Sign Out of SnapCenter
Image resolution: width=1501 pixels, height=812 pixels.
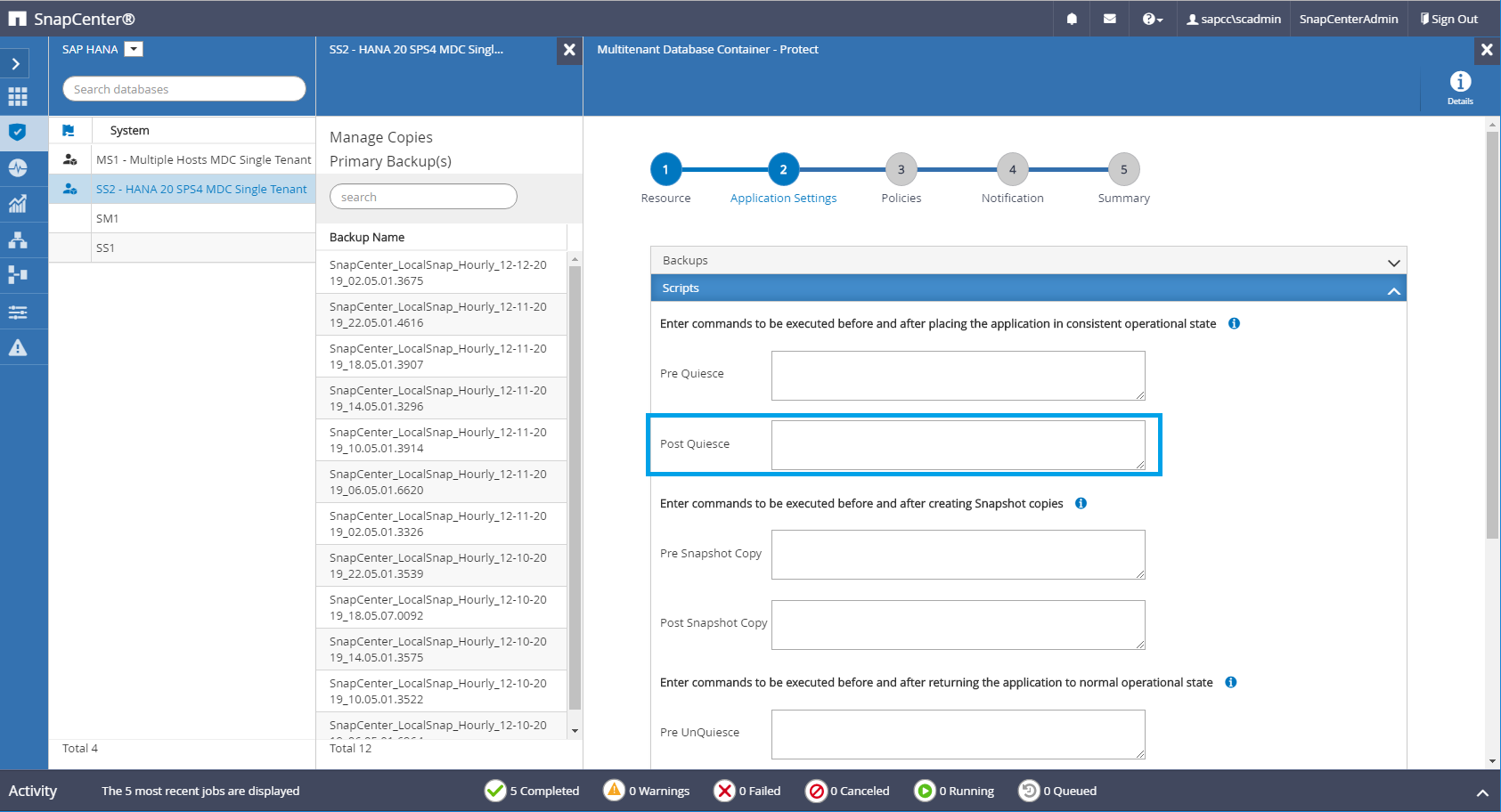(x=1449, y=19)
